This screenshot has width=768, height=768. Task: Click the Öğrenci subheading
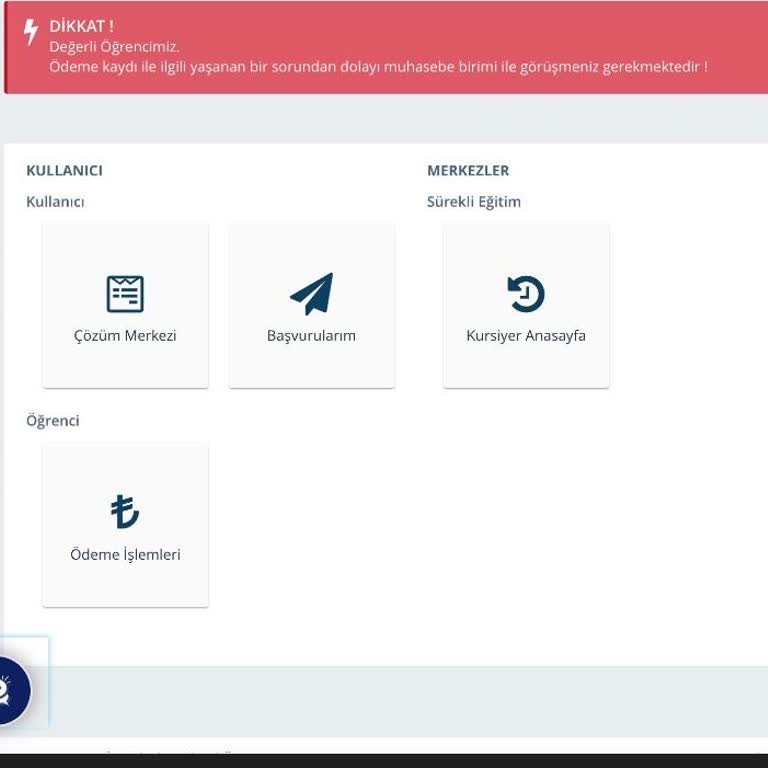pyautogui.click(x=52, y=421)
